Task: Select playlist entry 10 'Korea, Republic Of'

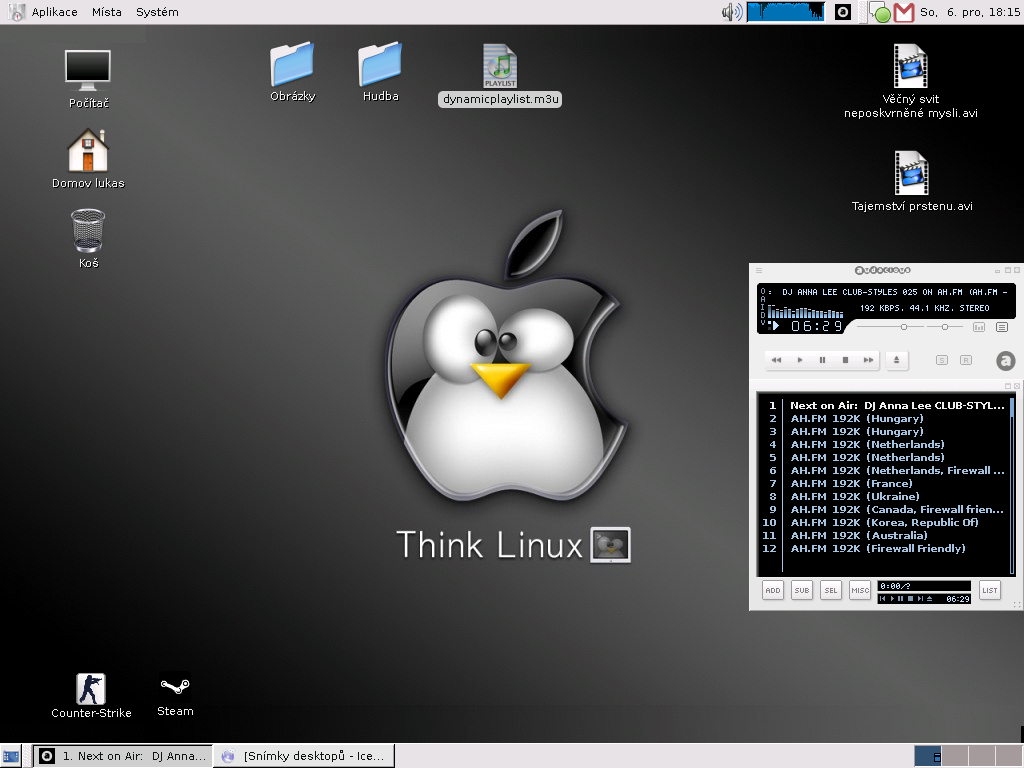Action: [x=883, y=522]
